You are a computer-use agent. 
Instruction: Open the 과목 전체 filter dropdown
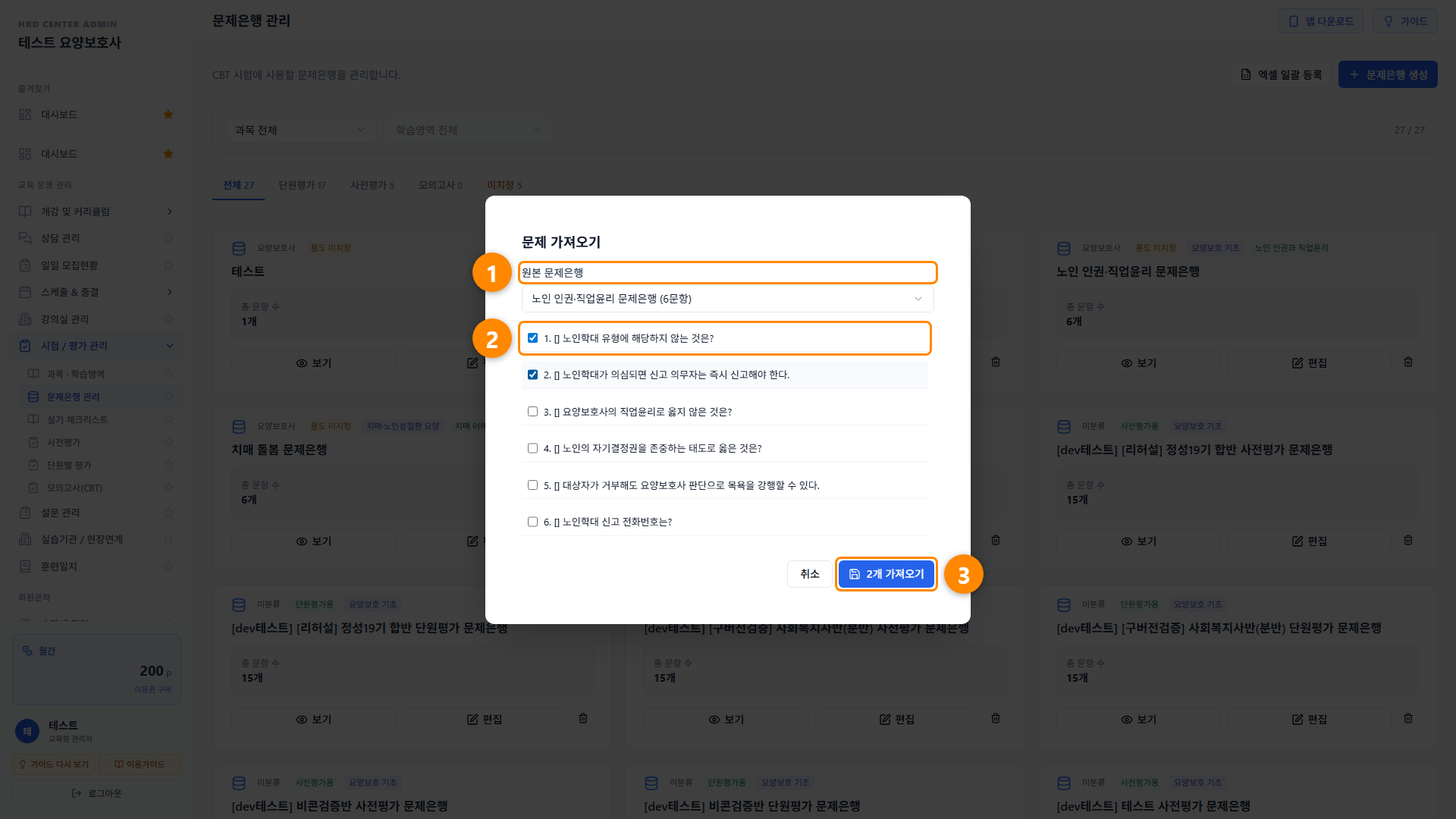click(x=300, y=130)
